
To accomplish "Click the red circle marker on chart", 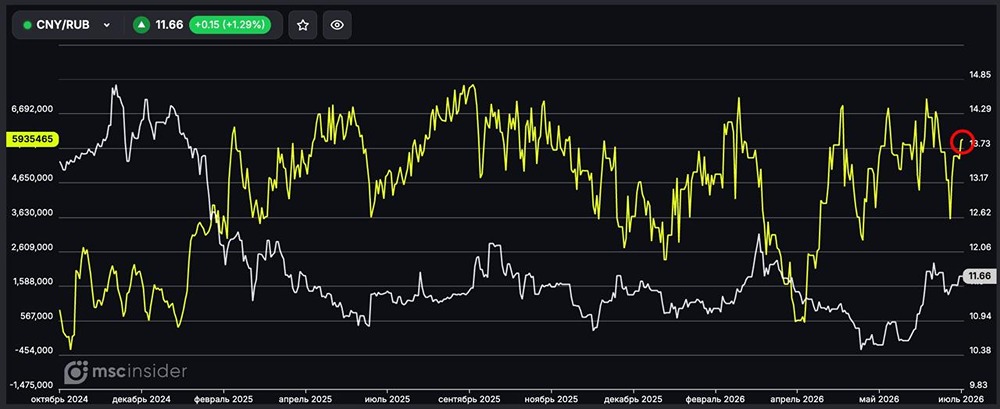I will (x=963, y=142).
